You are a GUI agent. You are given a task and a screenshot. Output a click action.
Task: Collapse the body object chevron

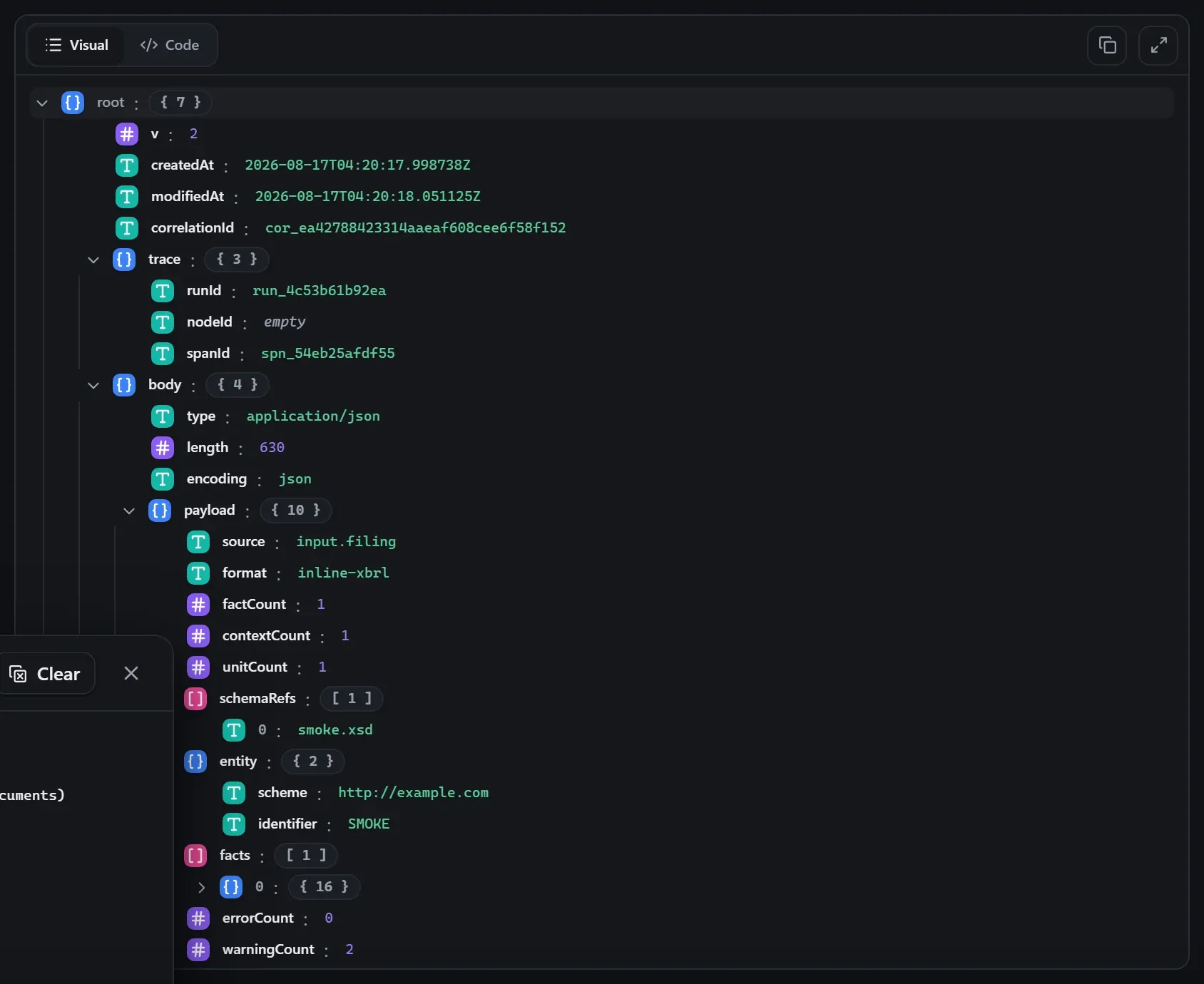(93, 385)
